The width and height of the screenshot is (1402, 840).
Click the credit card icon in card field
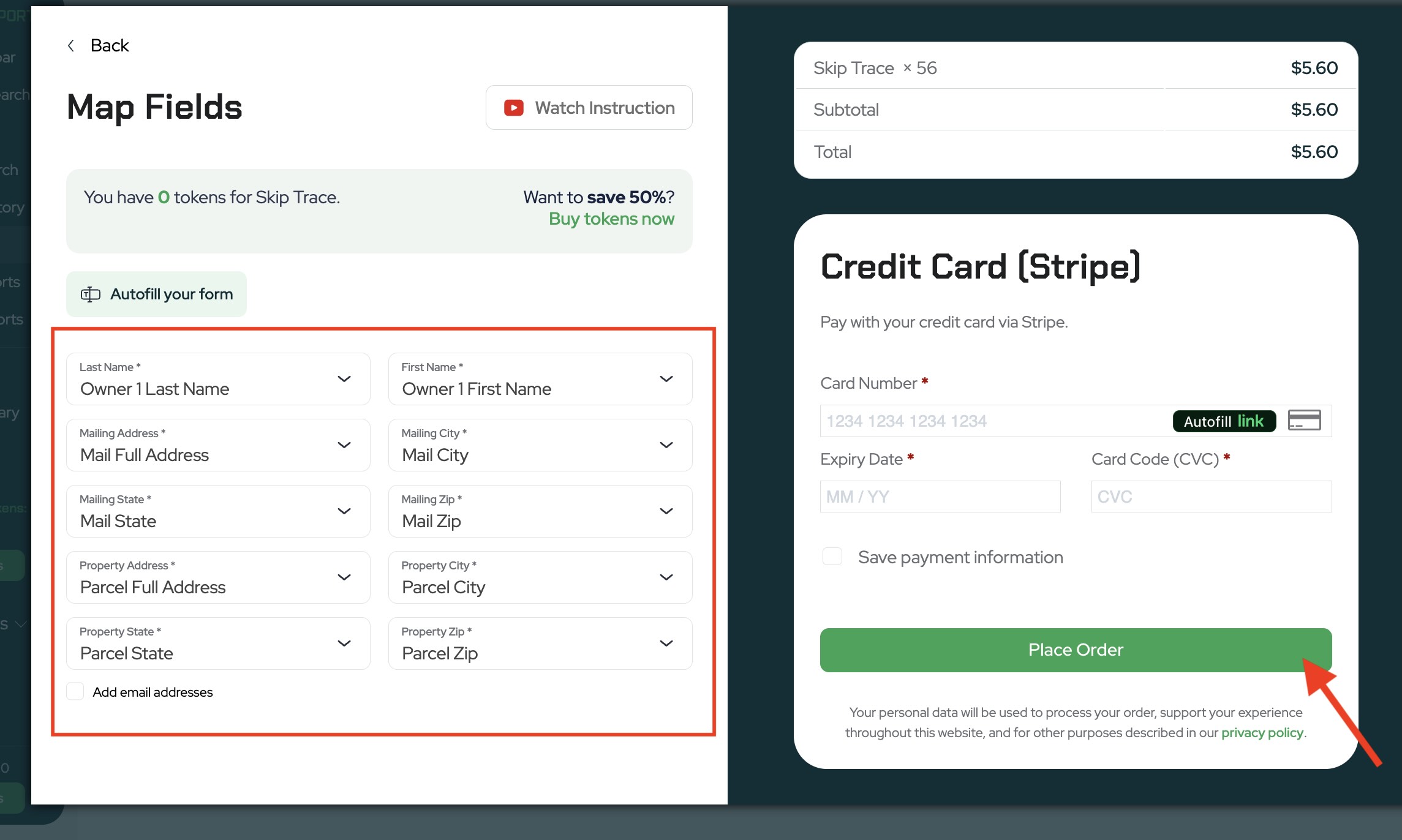1304,421
